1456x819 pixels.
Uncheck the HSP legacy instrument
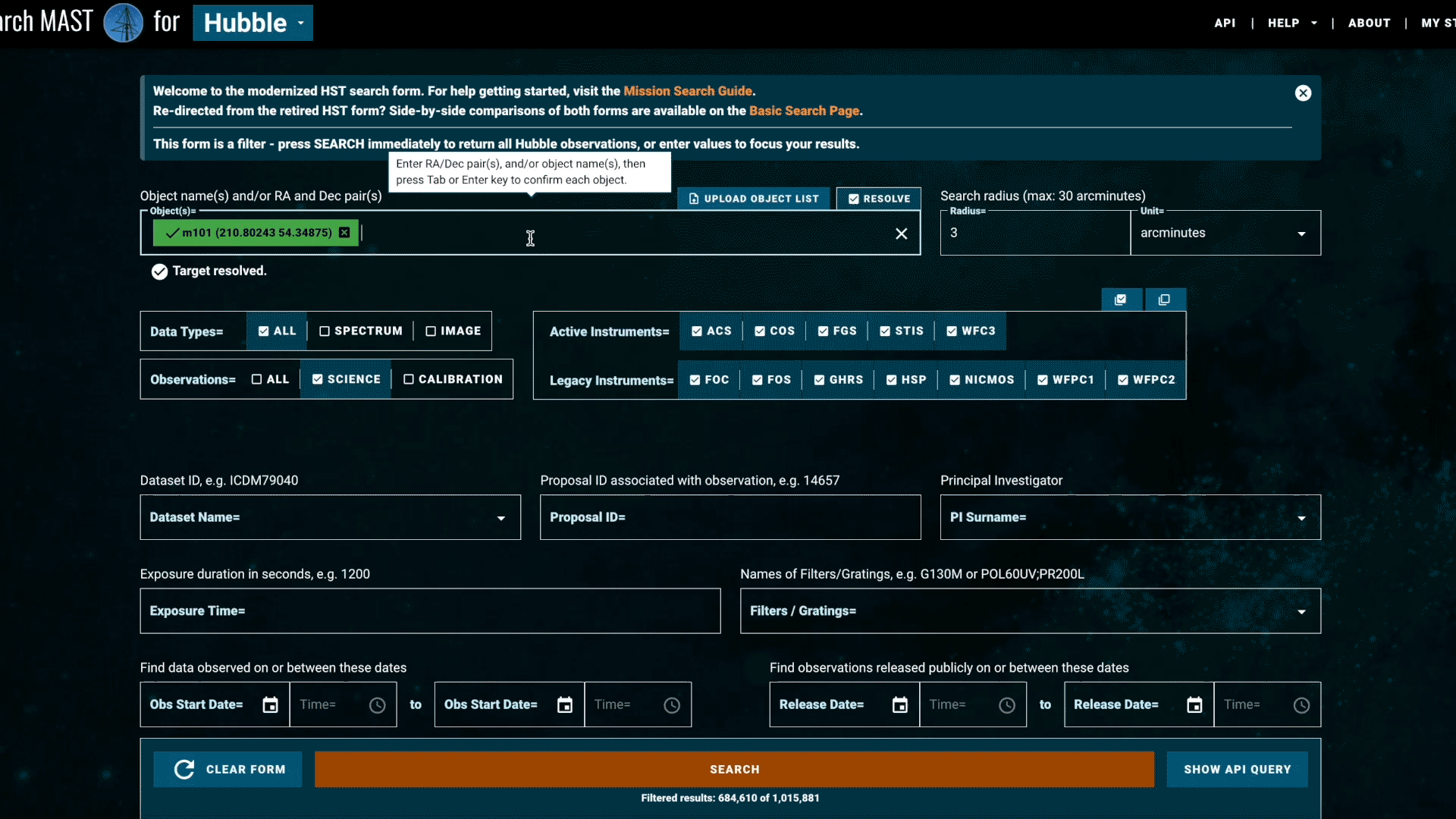pos(906,380)
